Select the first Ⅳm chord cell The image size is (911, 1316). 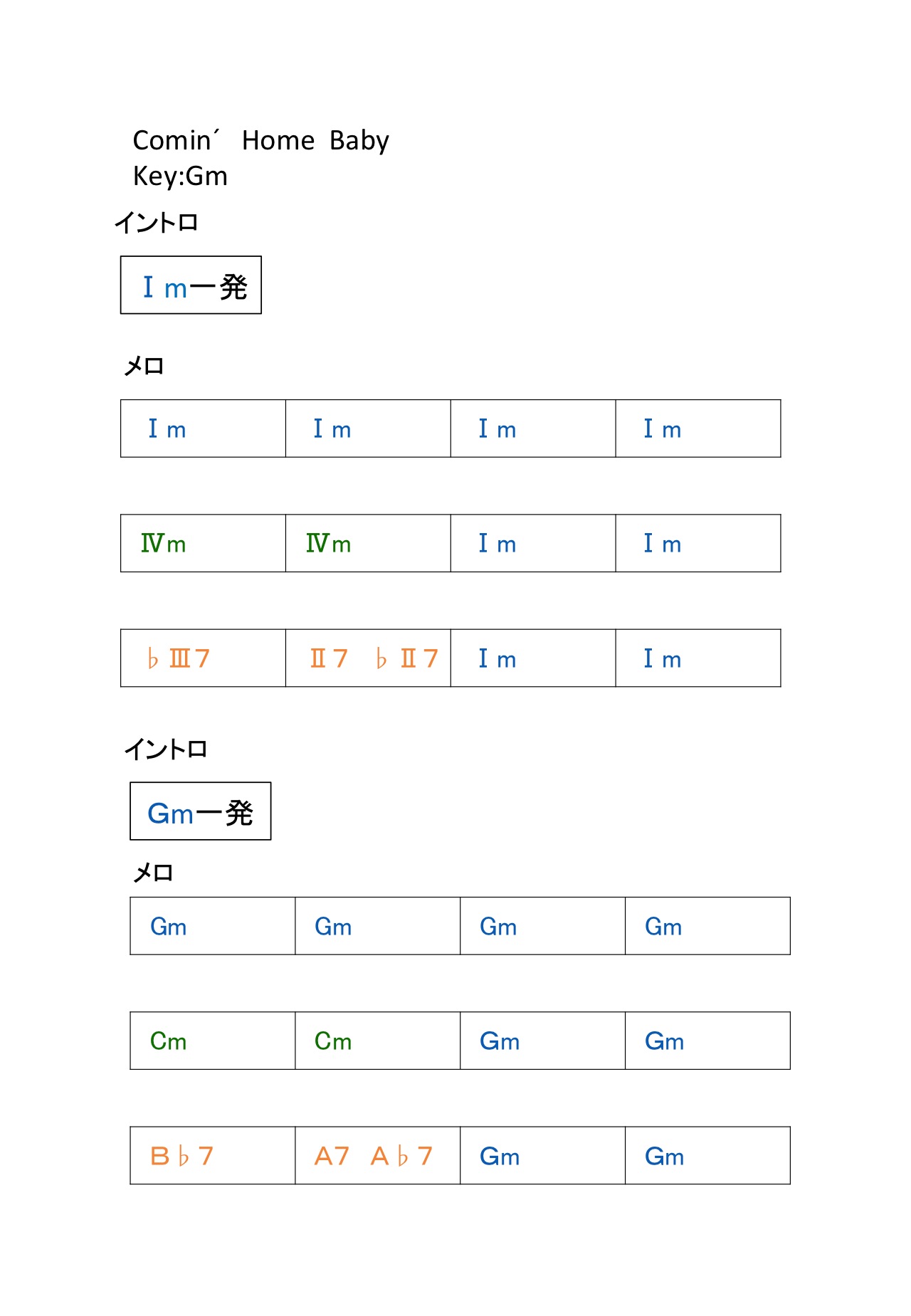pos(203,543)
